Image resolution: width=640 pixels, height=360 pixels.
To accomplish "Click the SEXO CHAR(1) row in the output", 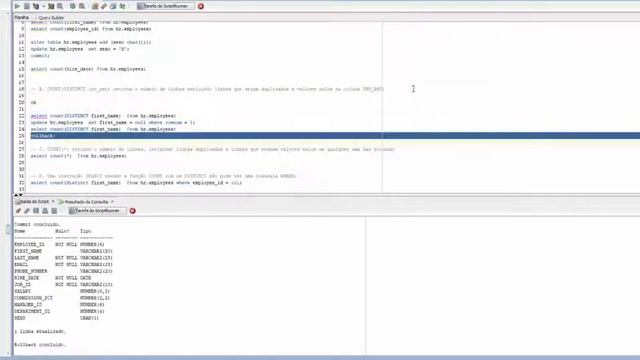I will click(56, 318).
